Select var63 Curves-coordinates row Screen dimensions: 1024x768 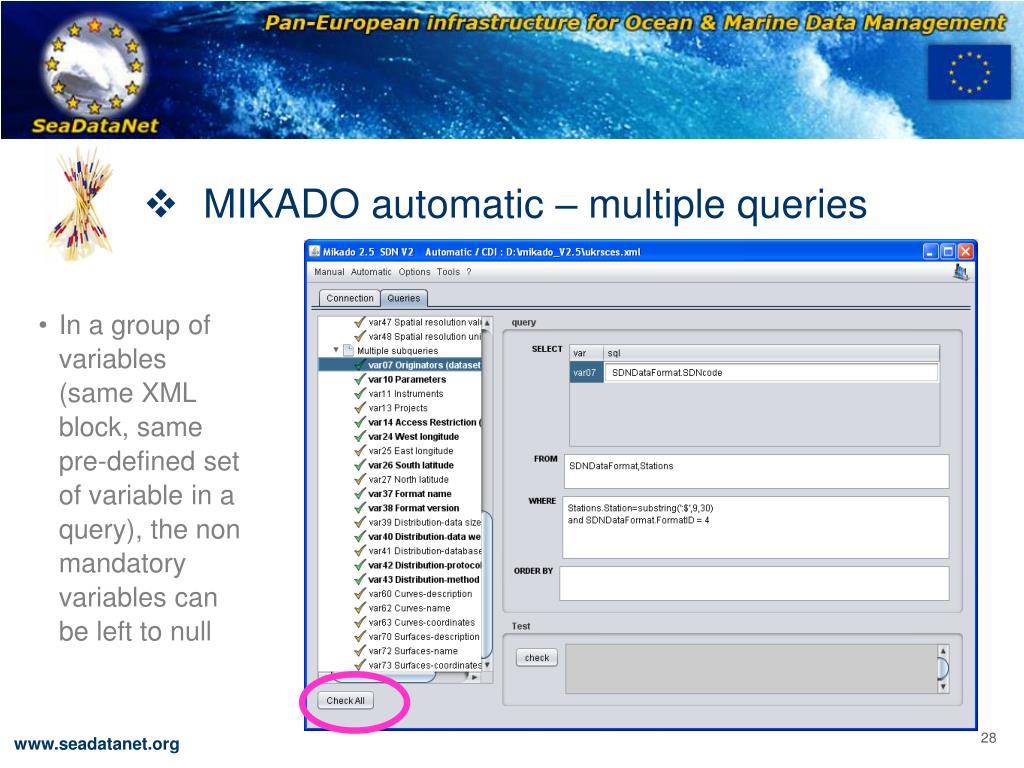(x=415, y=623)
